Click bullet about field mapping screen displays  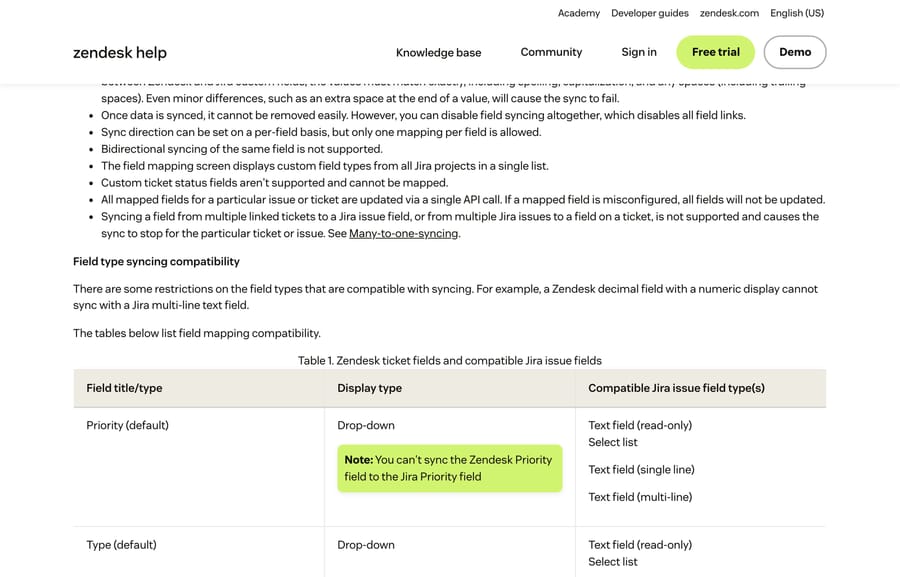click(x=325, y=166)
